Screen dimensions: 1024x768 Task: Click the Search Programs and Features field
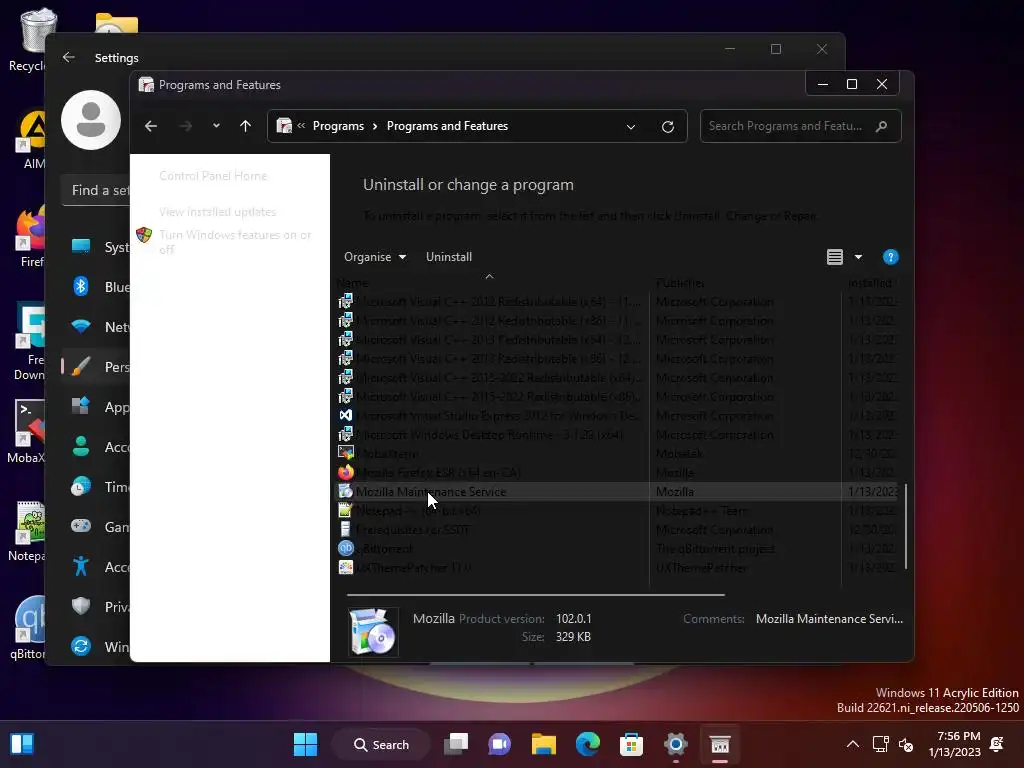click(x=801, y=126)
